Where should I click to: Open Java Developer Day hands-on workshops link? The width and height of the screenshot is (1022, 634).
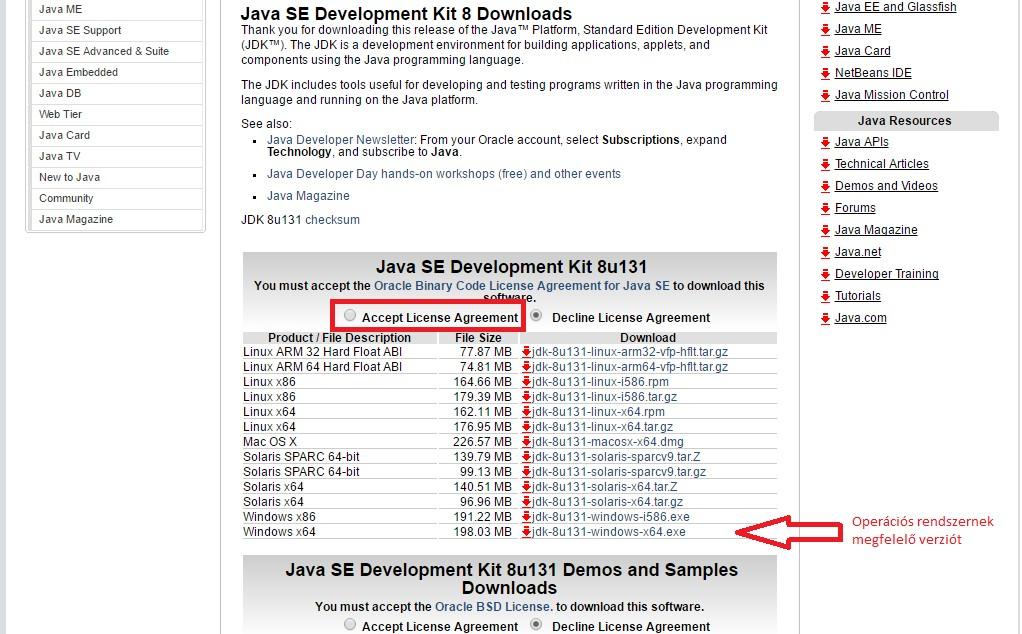(x=443, y=174)
